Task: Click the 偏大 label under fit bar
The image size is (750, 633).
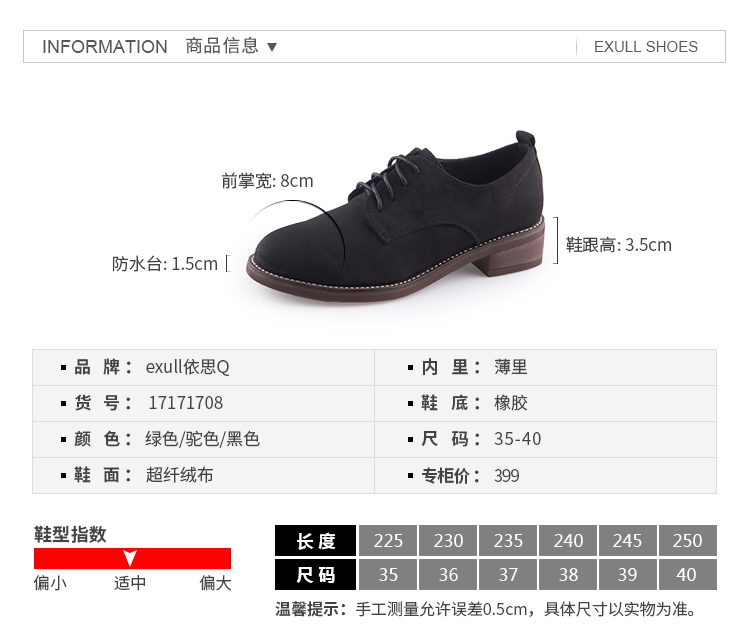Action: coord(216,583)
